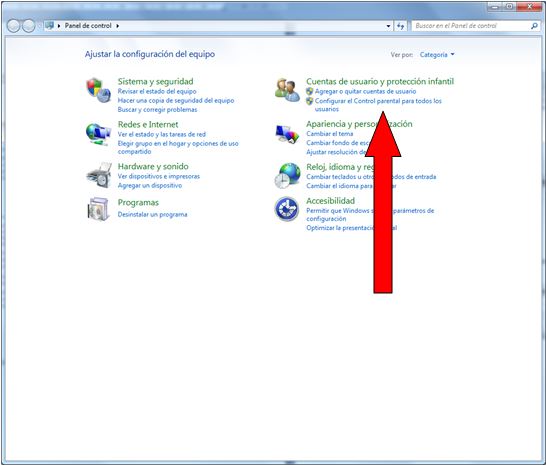Image resolution: width=546 pixels, height=465 pixels.
Task: Go back with the navigation back button
Action: (13, 26)
